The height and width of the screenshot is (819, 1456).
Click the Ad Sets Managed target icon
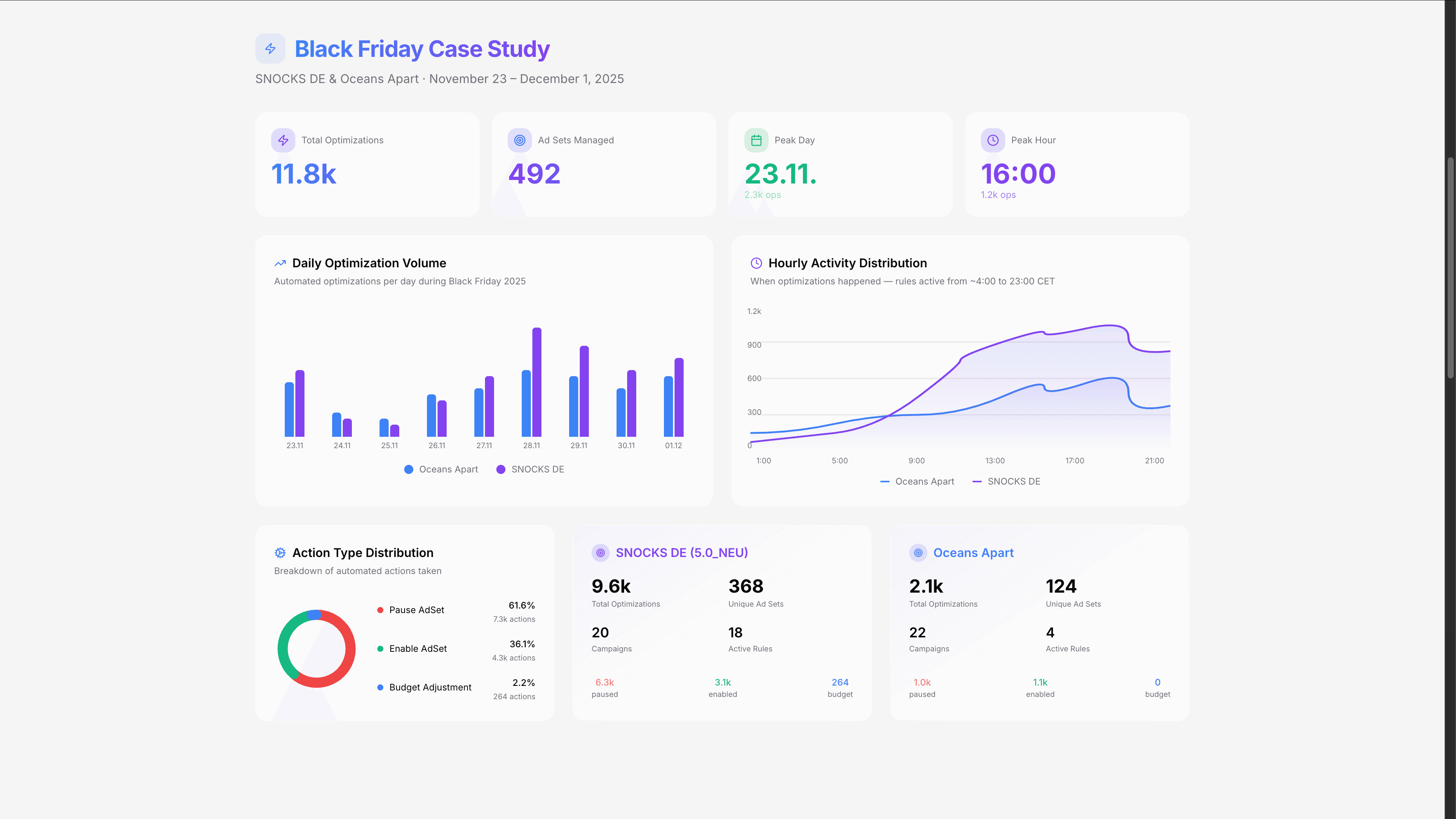pos(519,140)
